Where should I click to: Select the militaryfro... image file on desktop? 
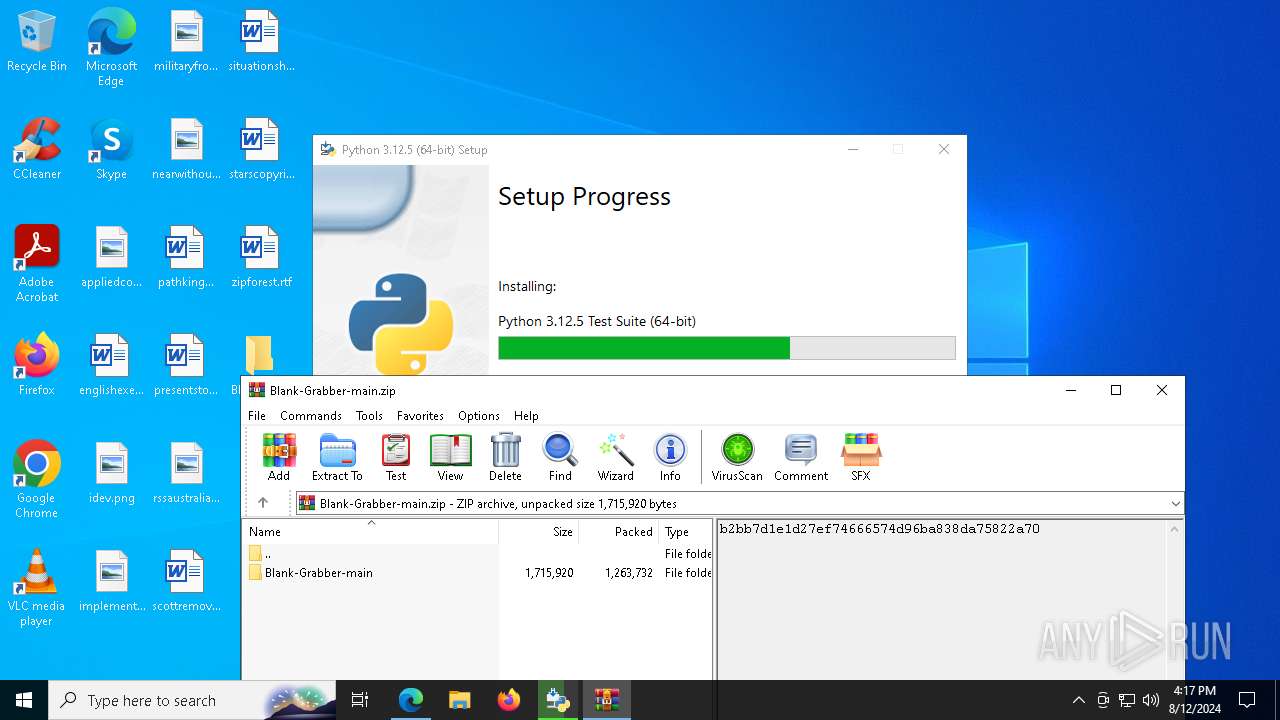coord(186,42)
